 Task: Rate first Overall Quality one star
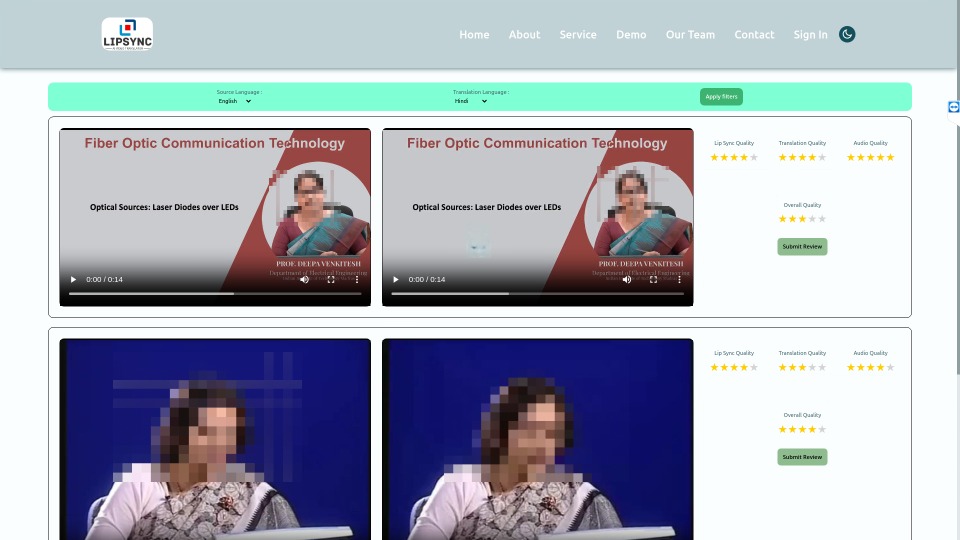pos(782,219)
